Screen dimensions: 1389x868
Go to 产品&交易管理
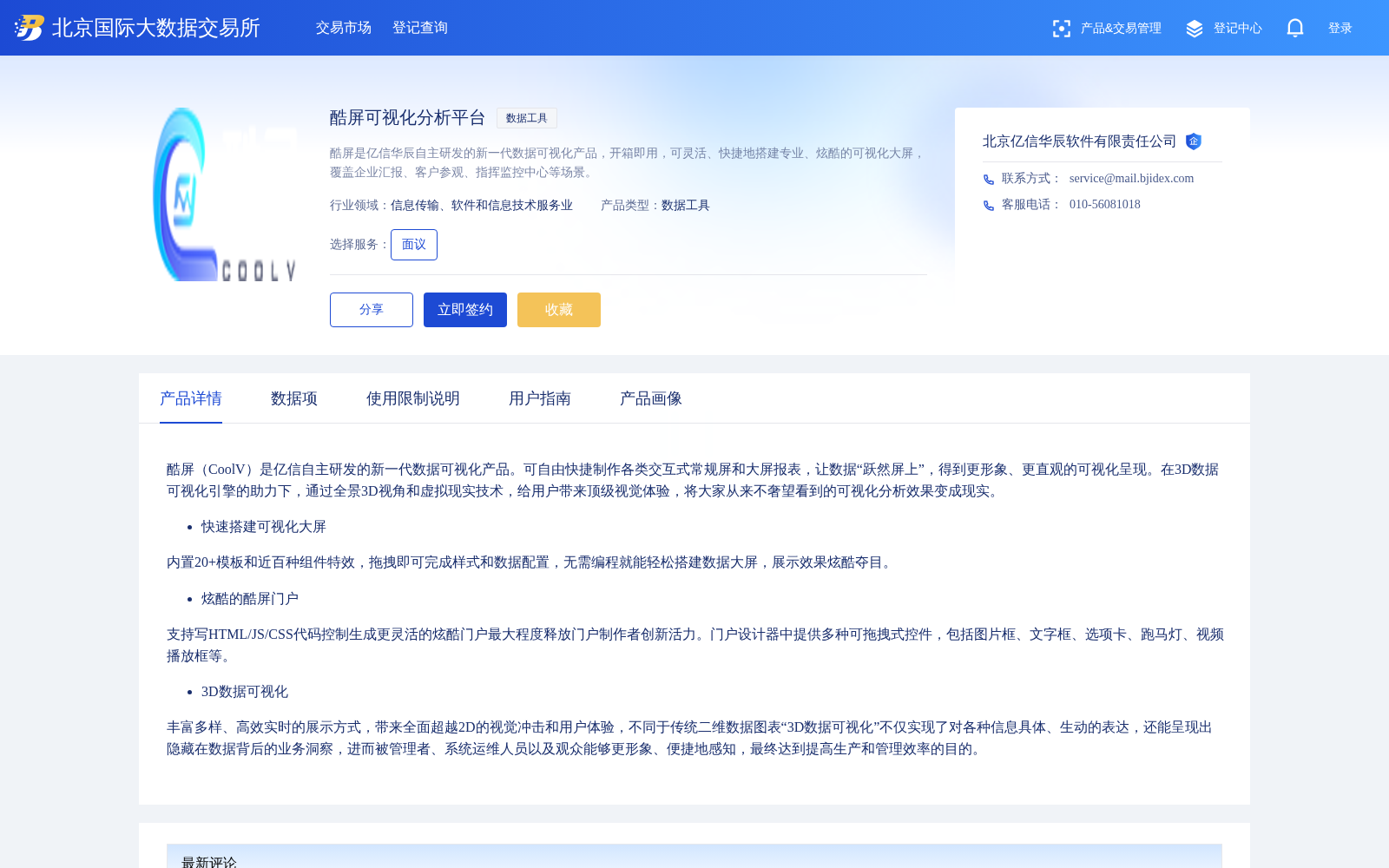pyautogui.click(x=1121, y=29)
